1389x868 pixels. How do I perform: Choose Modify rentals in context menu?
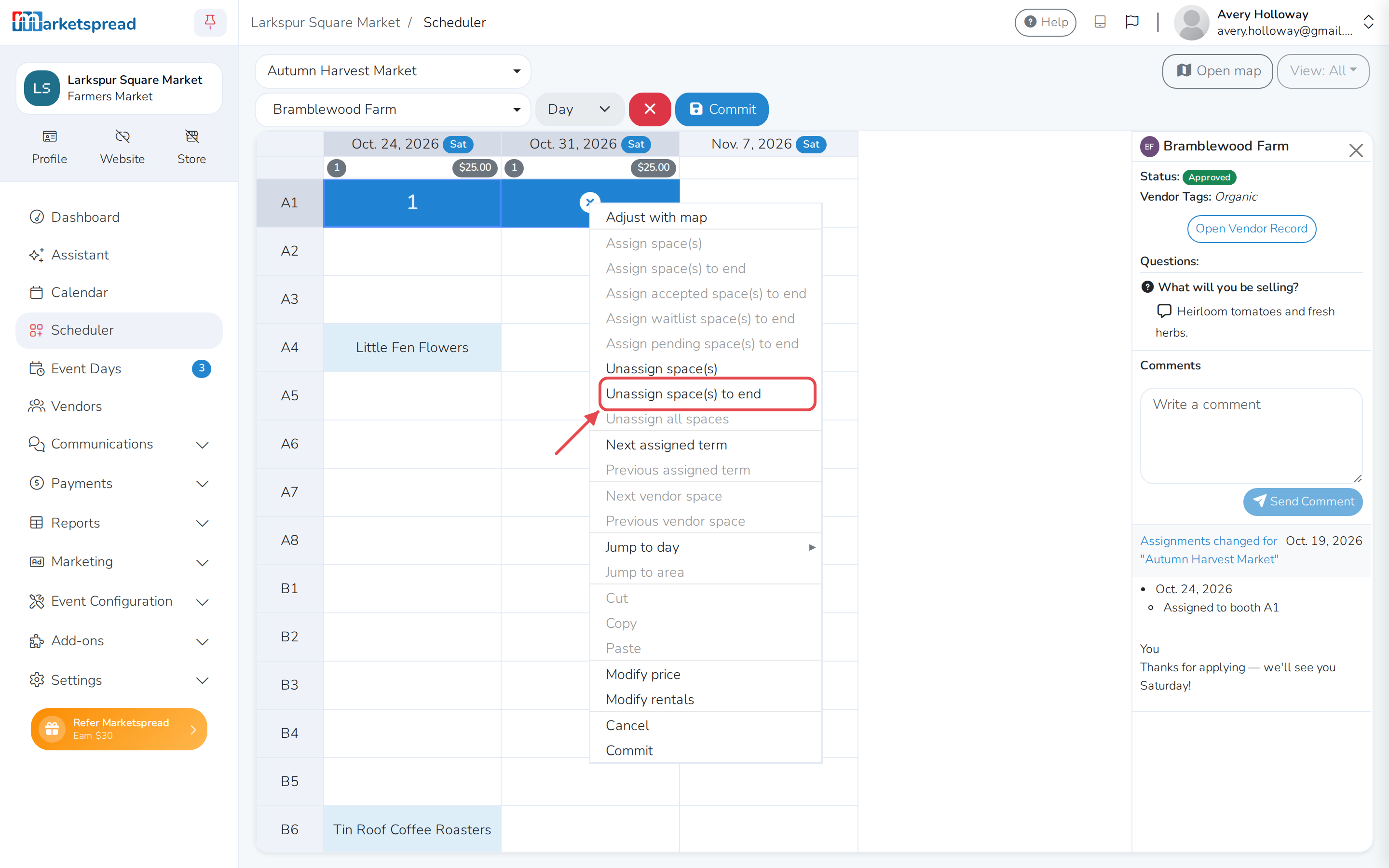click(x=706, y=699)
